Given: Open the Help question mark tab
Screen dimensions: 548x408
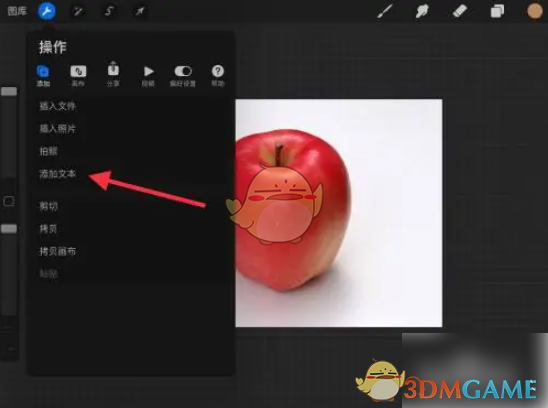Looking at the screenshot, I should (218, 76).
